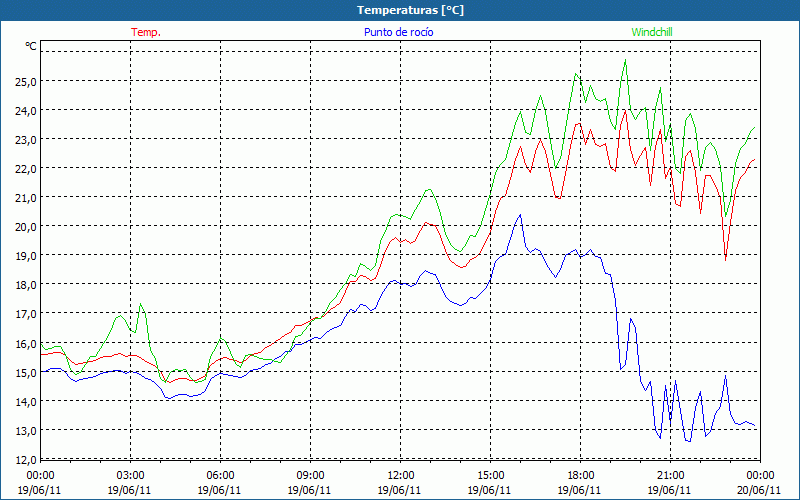Viewport: 800px width, 500px height.
Task: Click the '24,0' y-axis value
Action: [24, 111]
